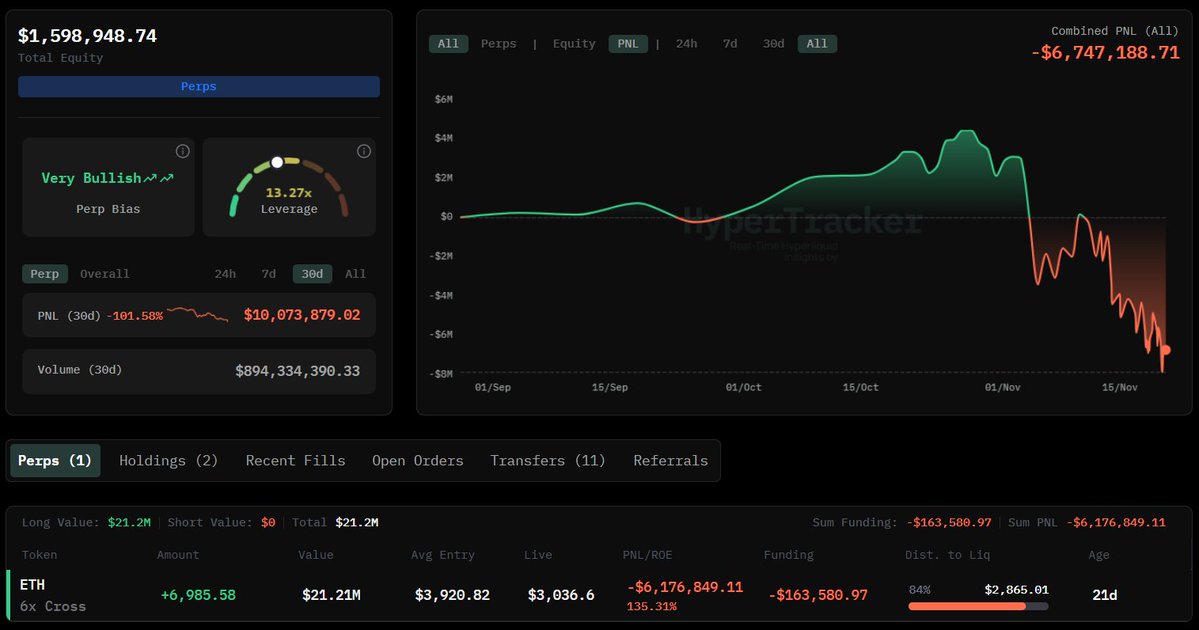Select the Perps bar under Total Equity
Image resolution: width=1199 pixels, height=630 pixels.
click(199, 87)
